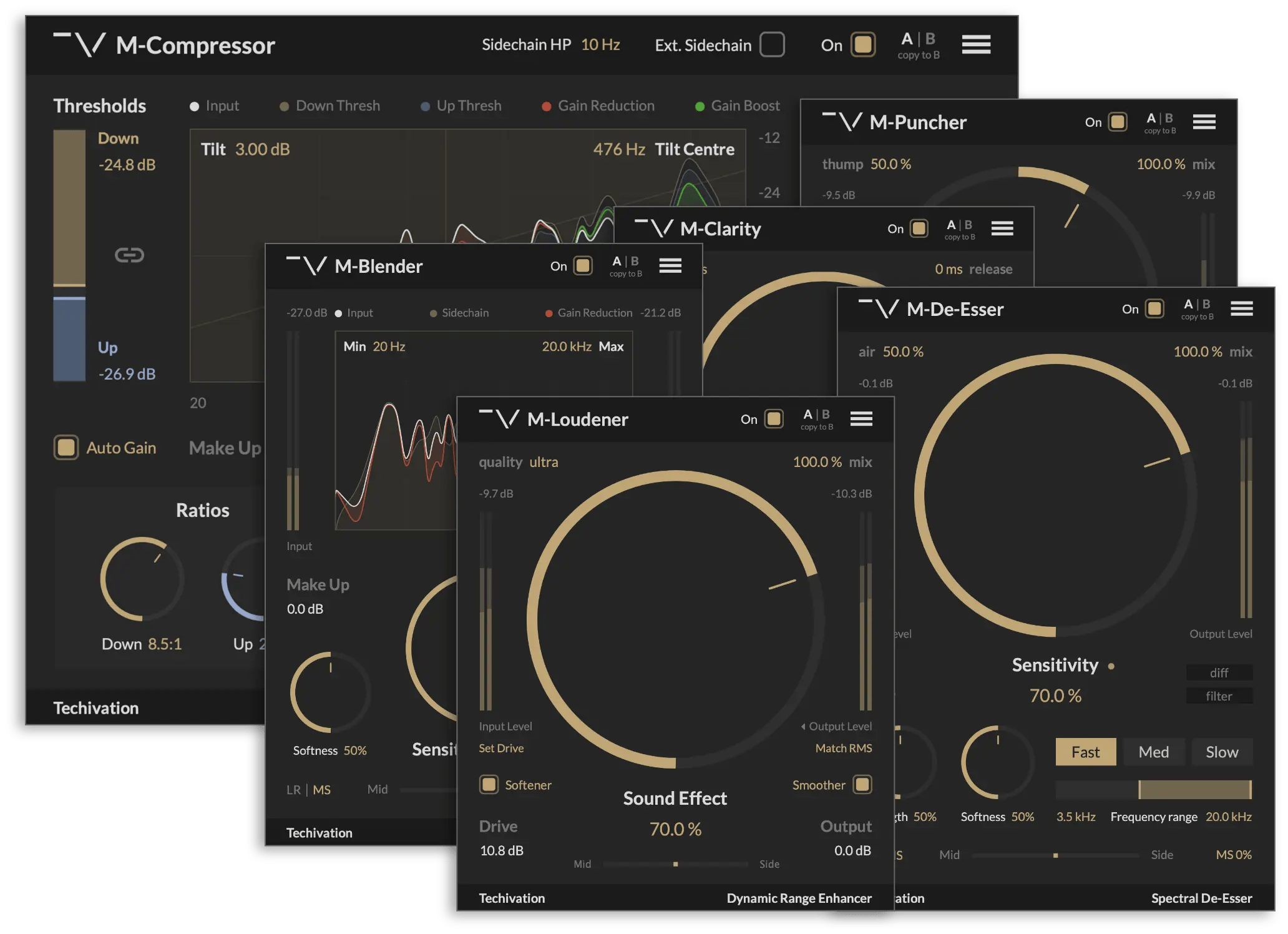Click the Tilt 3.00 dB value
1288x934 pixels.
pyautogui.click(x=262, y=149)
